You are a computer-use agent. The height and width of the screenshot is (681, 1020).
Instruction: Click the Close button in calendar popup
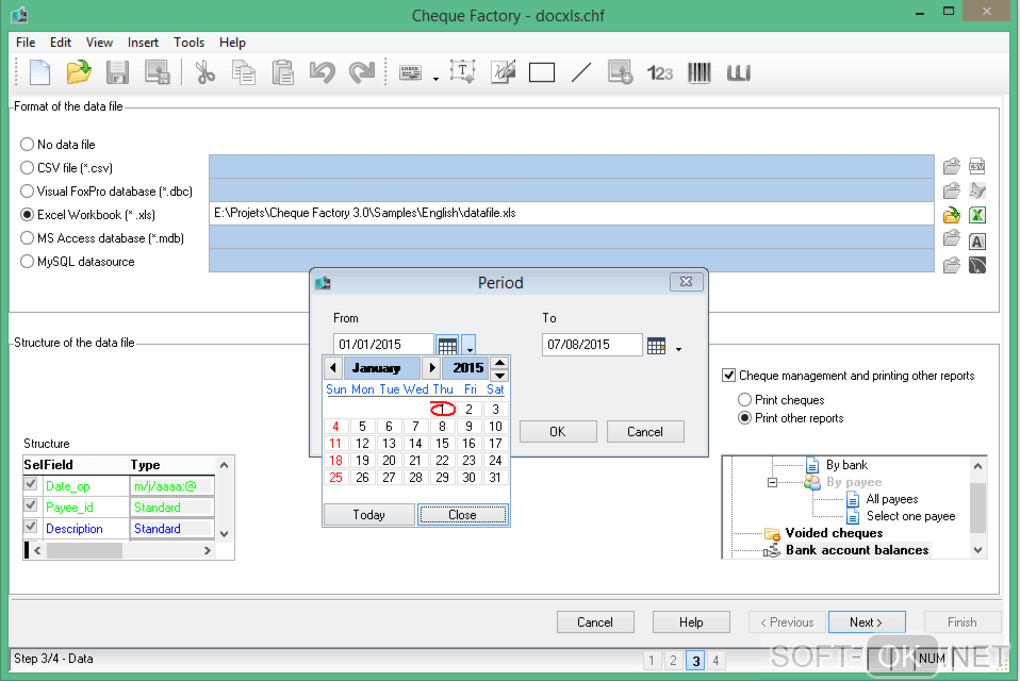pyautogui.click(x=463, y=514)
